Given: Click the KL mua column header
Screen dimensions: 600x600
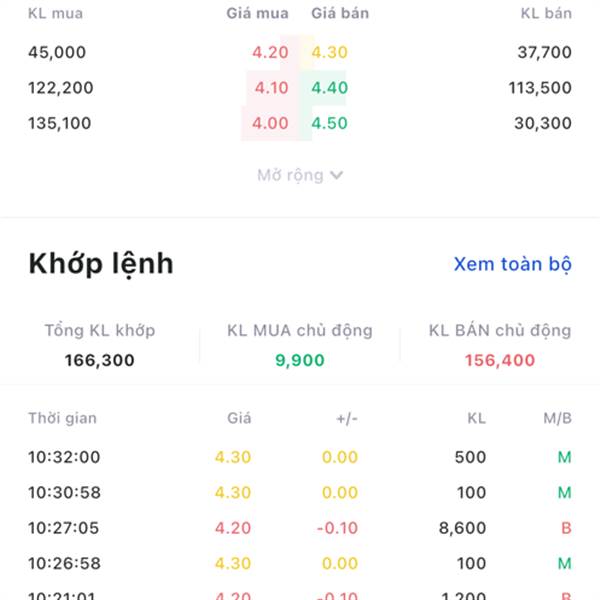Looking at the screenshot, I should (x=55, y=13).
